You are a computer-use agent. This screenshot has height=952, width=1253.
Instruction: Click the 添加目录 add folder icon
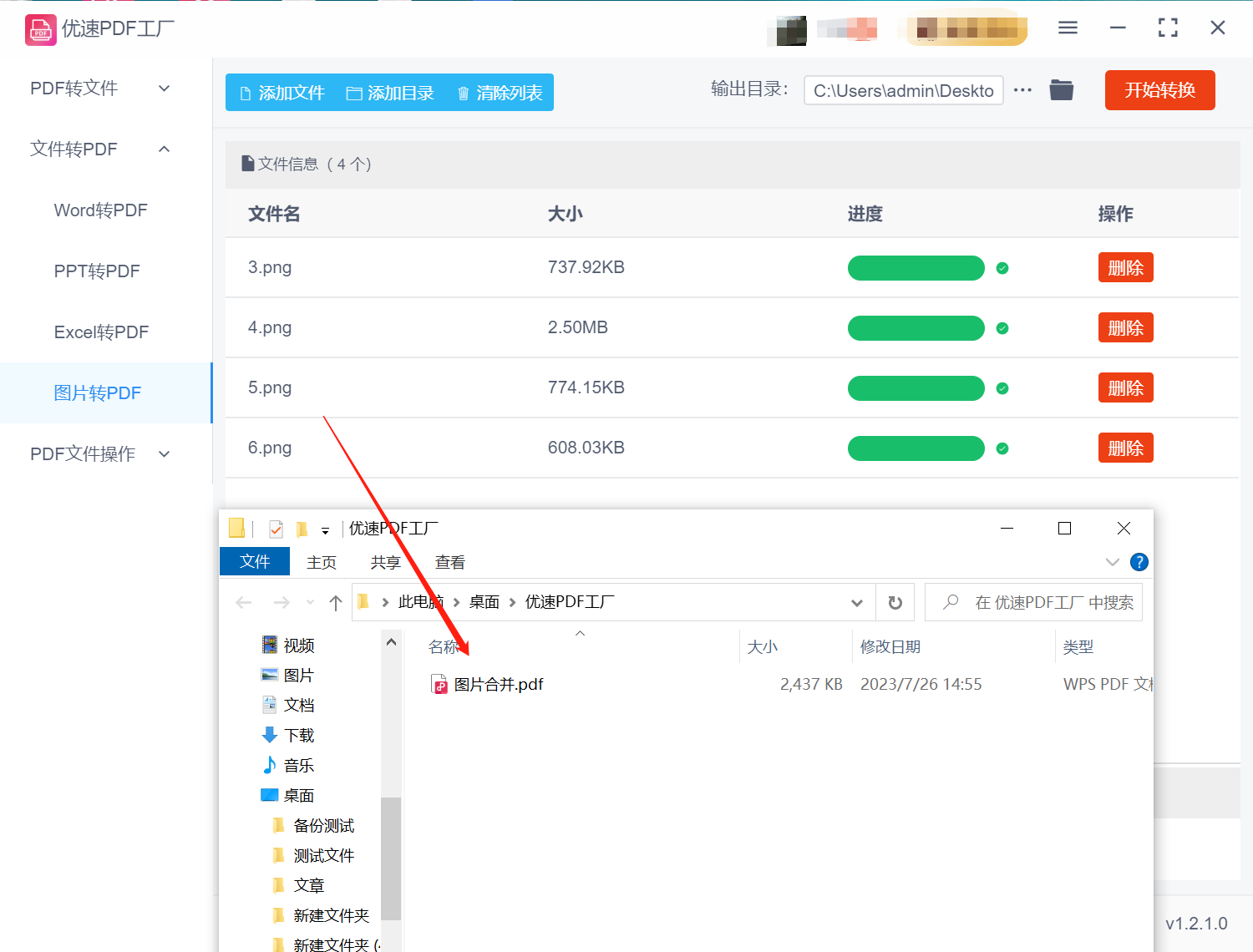(x=354, y=93)
